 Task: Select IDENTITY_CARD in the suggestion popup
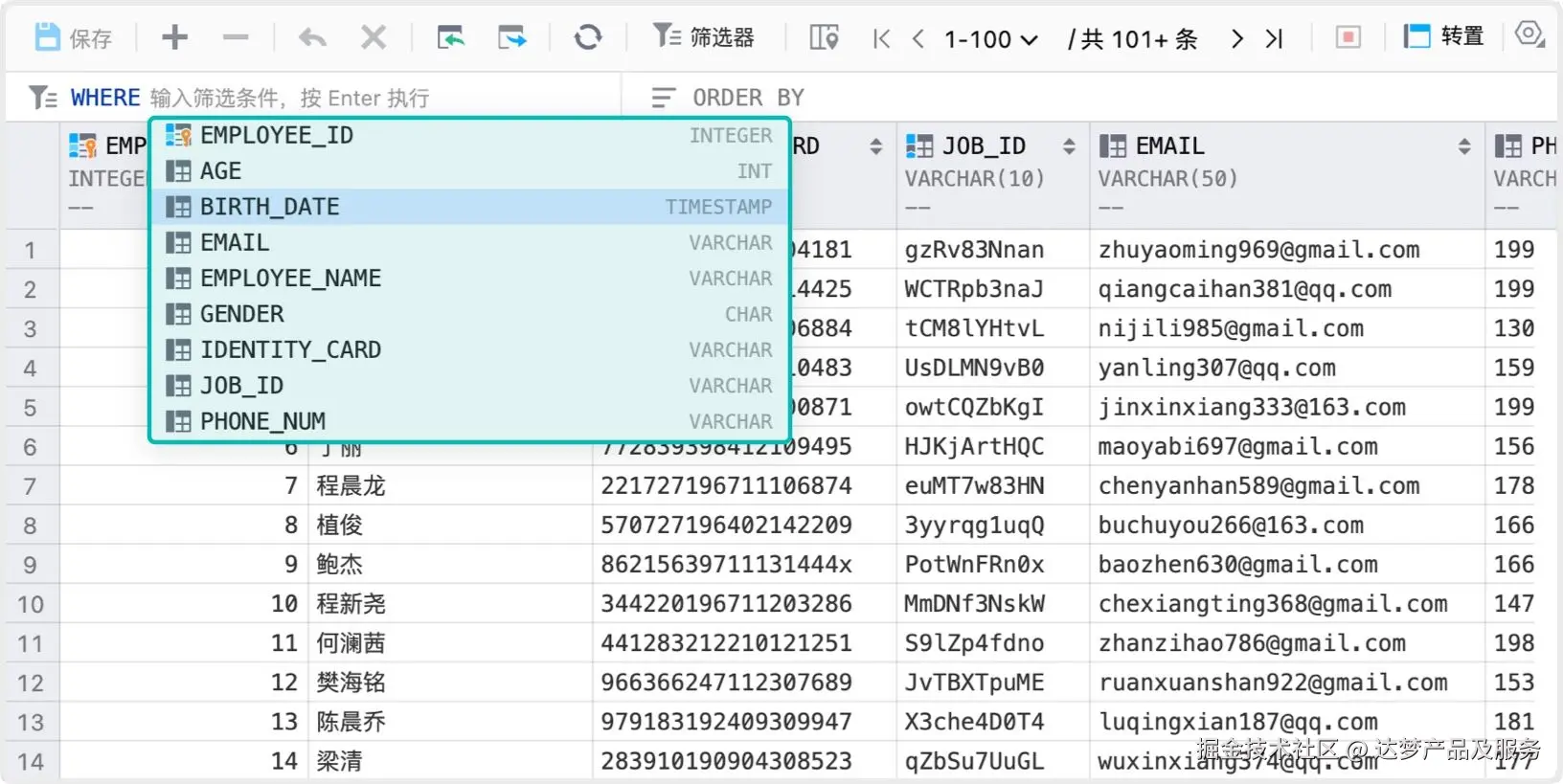(469, 350)
